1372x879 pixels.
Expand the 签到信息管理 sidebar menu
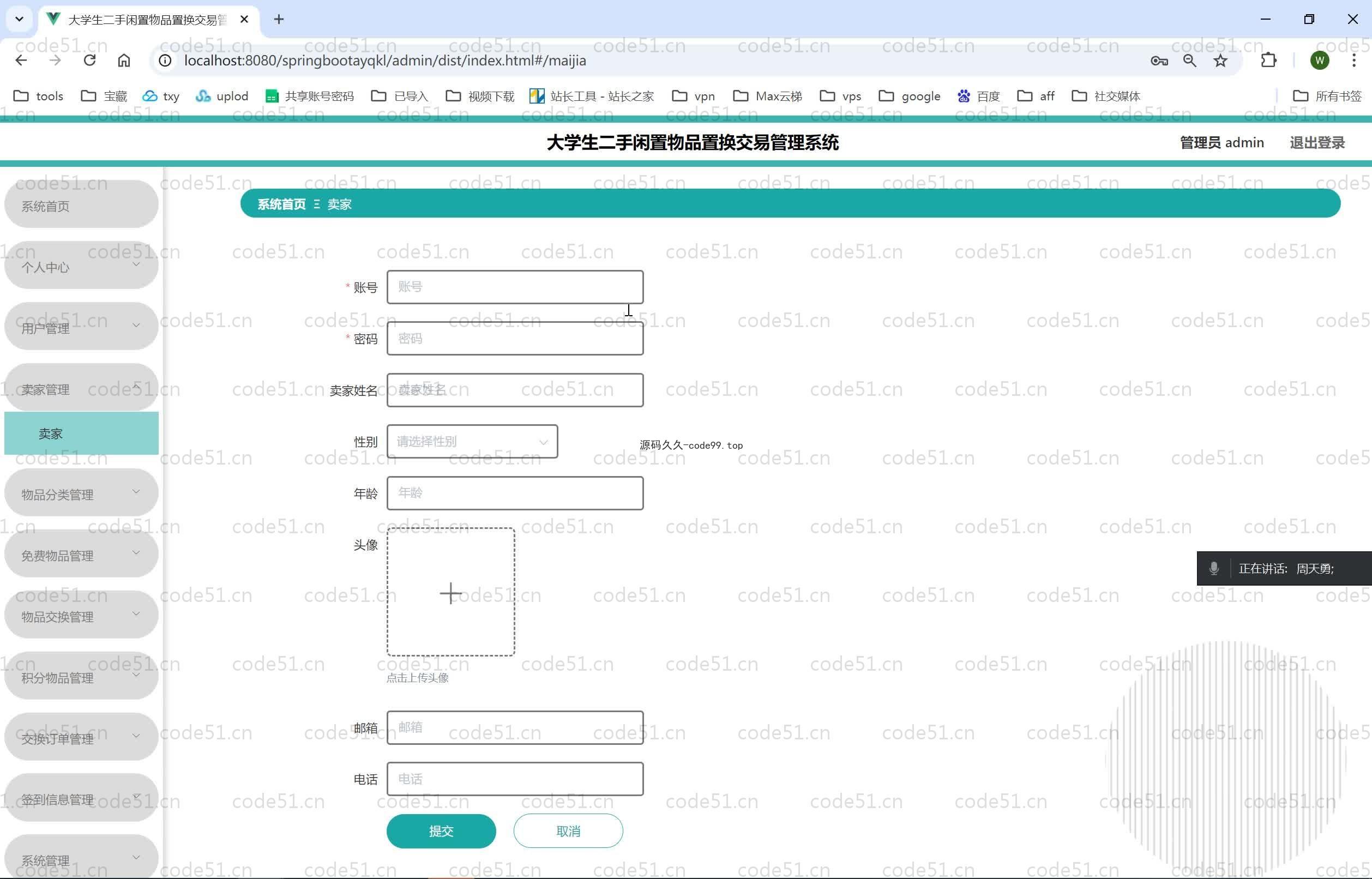(81, 798)
